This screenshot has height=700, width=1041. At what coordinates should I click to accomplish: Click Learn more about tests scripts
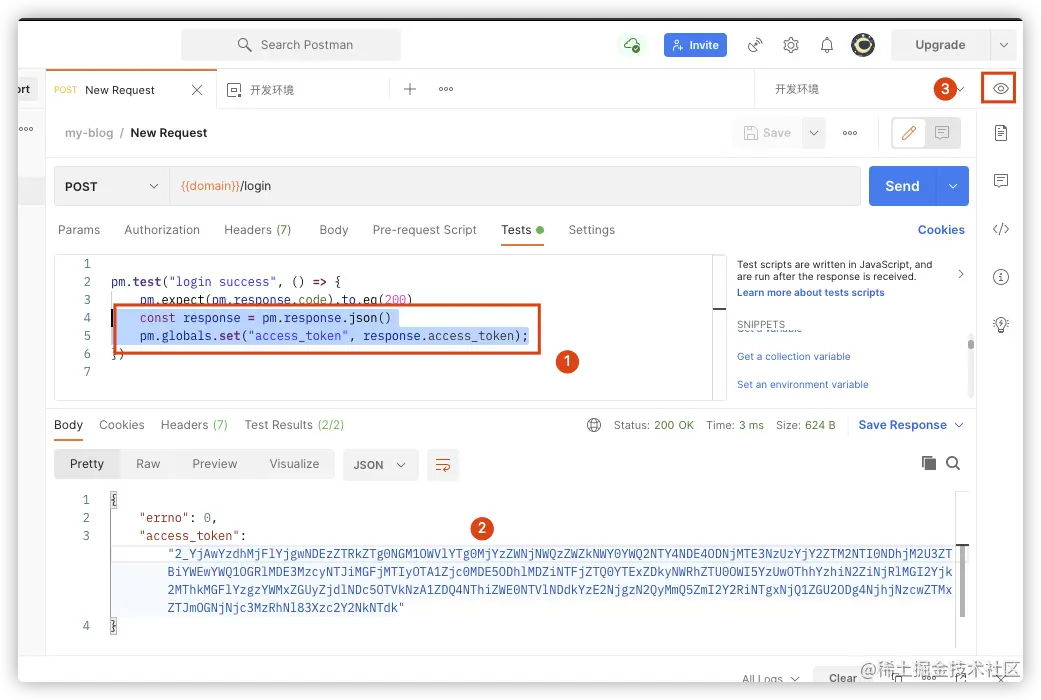coord(810,293)
